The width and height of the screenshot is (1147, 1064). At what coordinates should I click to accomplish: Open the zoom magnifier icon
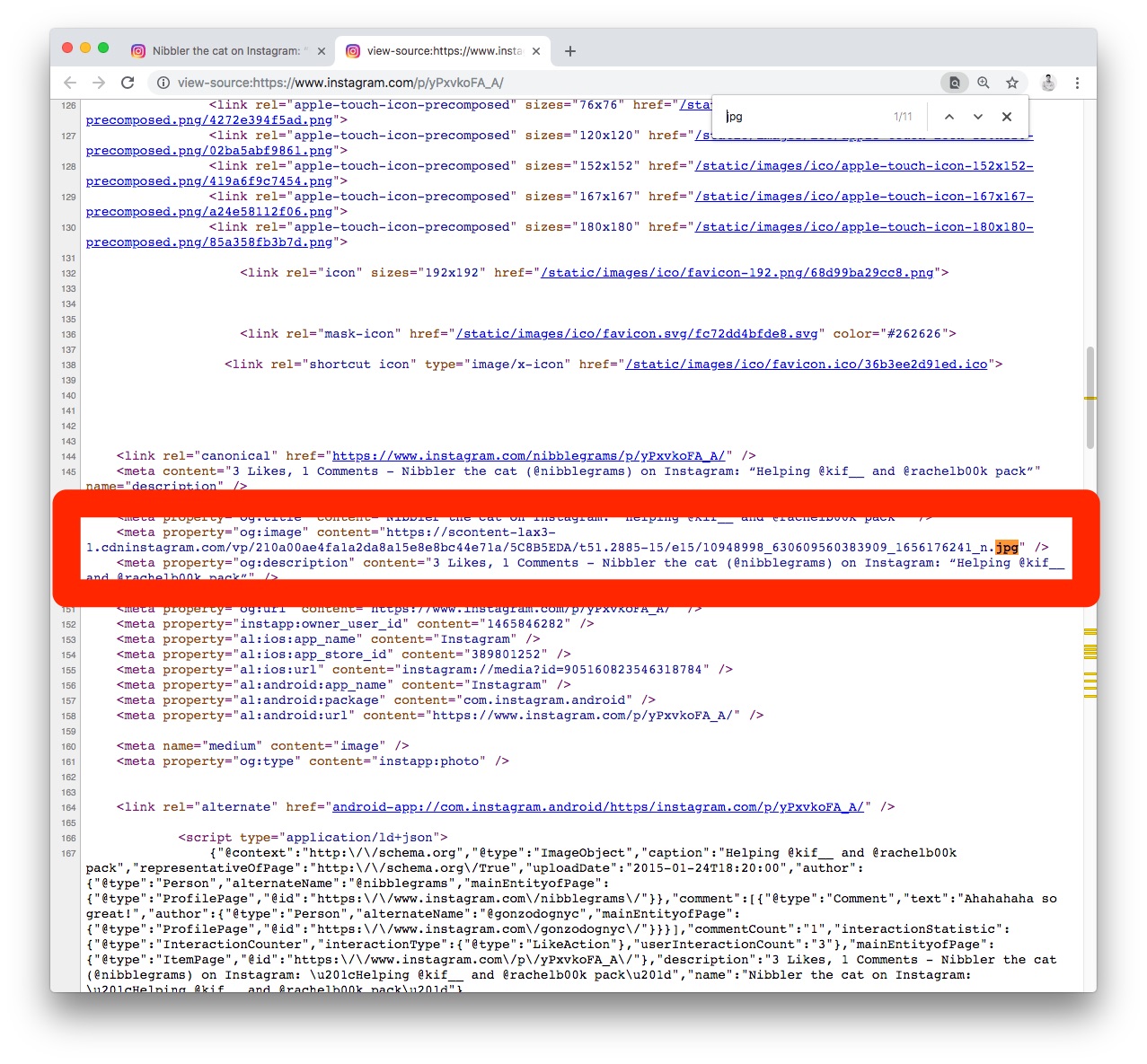click(x=984, y=83)
